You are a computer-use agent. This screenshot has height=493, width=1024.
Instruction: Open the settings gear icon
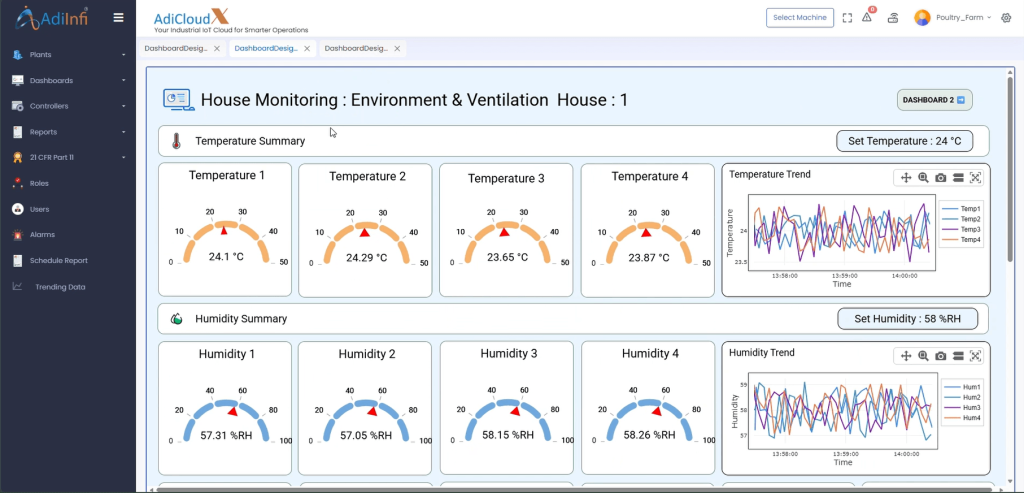1006,18
